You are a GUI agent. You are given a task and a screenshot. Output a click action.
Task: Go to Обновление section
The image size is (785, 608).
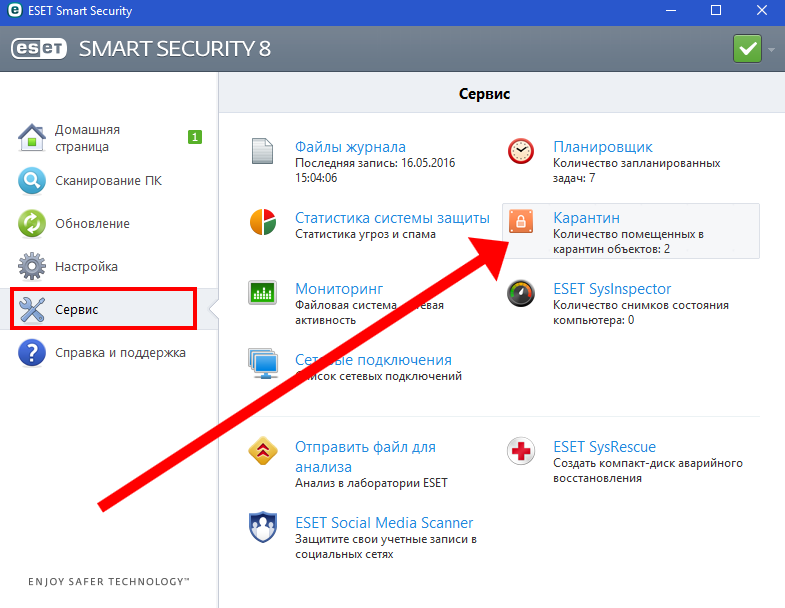coord(93,224)
